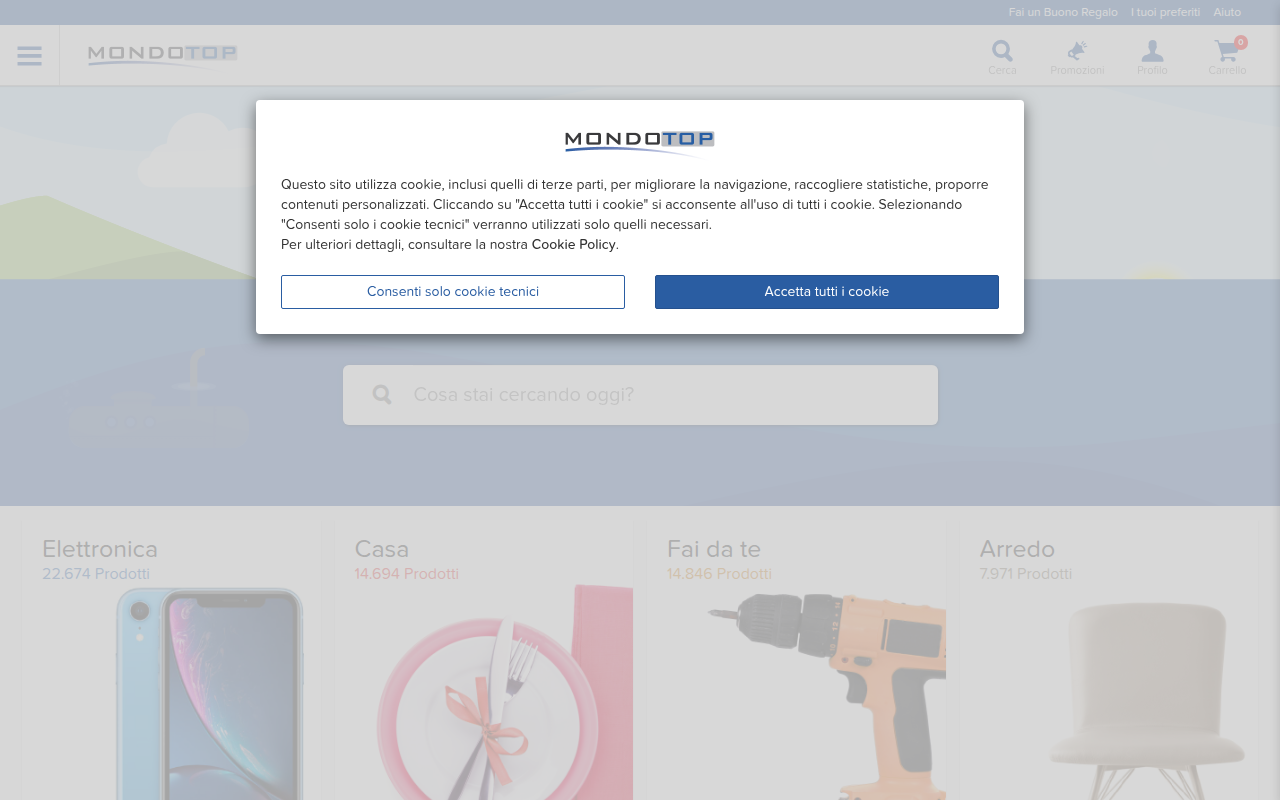Open the Arredo category heading

point(1017,549)
